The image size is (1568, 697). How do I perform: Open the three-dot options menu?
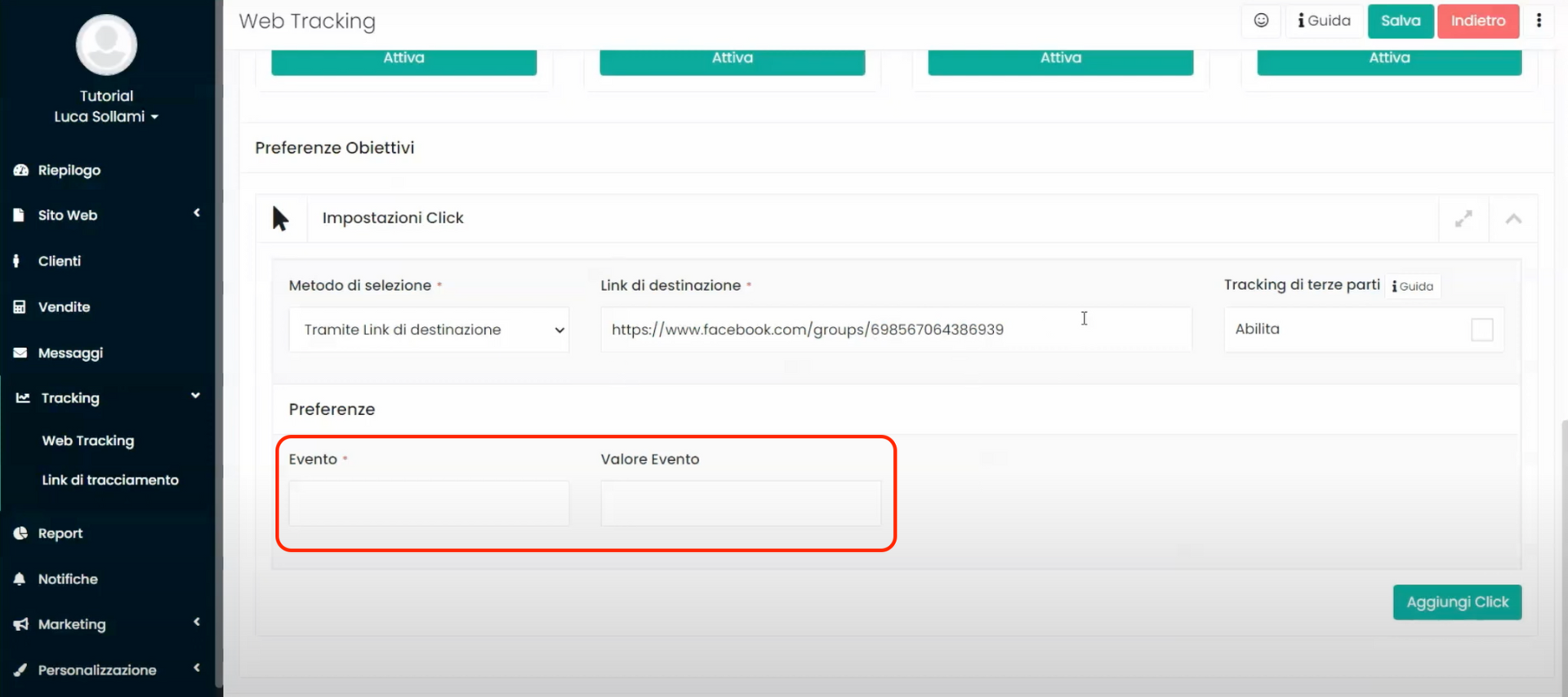click(1539, 20)
